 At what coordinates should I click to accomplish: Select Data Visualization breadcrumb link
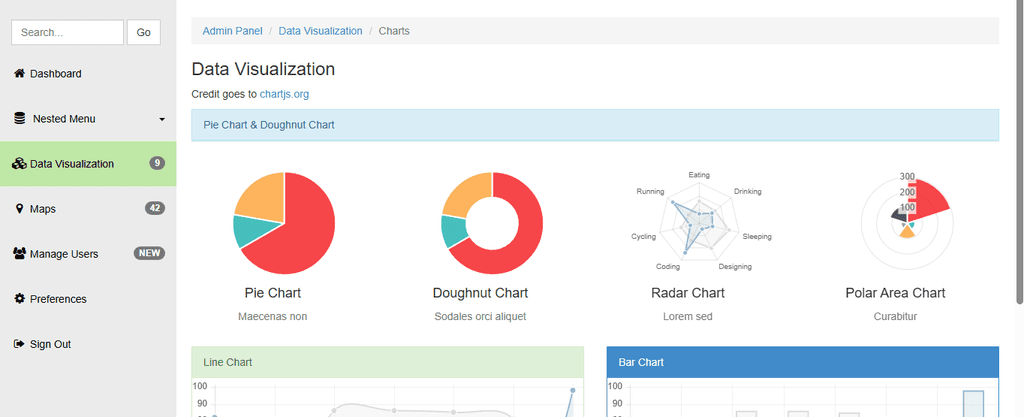320,31
